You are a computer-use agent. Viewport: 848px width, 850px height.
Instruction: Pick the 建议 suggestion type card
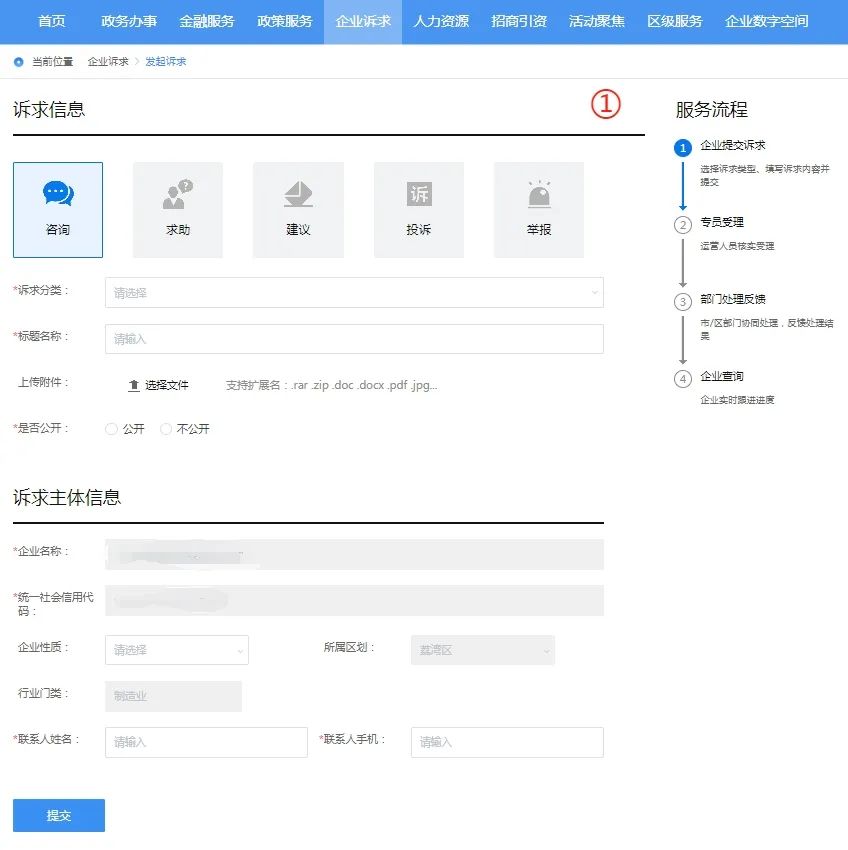298,210
